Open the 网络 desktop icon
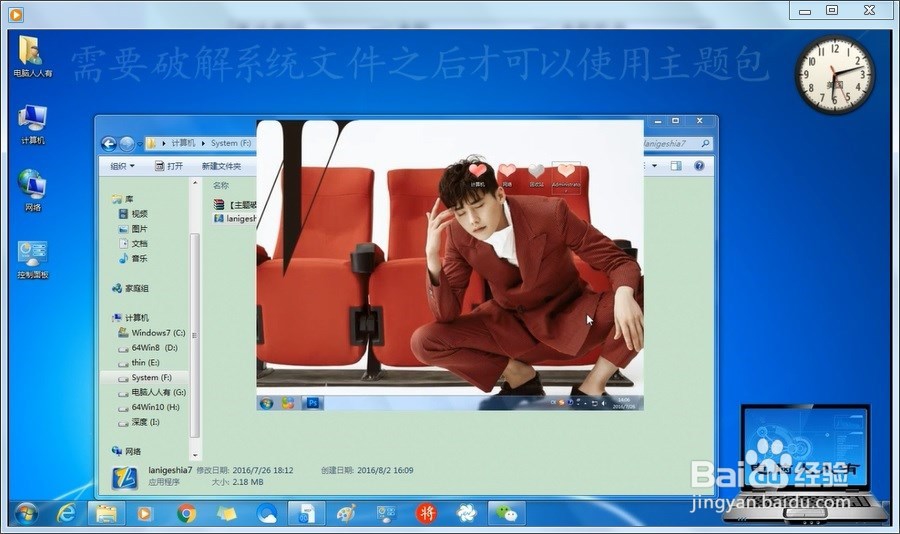 32,190
